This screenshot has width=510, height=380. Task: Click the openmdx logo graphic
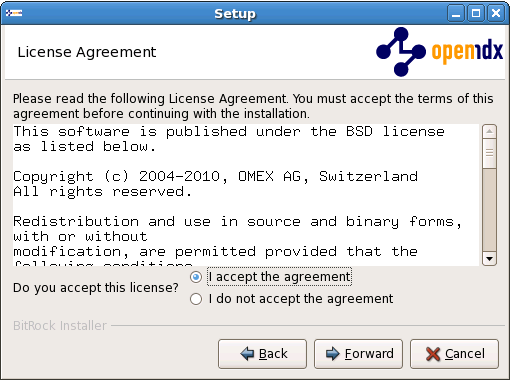(439, 52)
